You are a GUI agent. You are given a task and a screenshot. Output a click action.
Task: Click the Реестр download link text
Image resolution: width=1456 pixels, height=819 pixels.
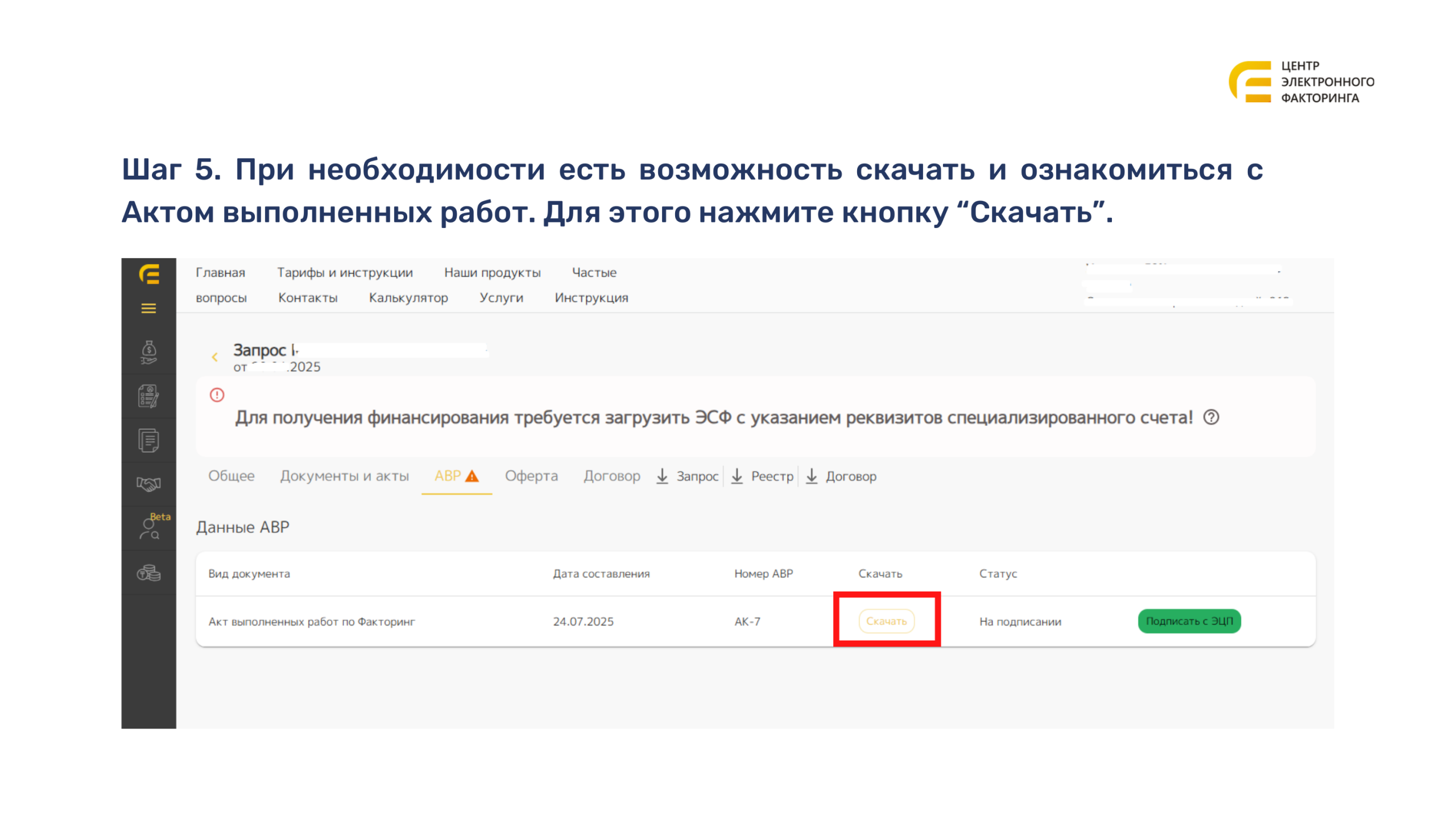772,476
